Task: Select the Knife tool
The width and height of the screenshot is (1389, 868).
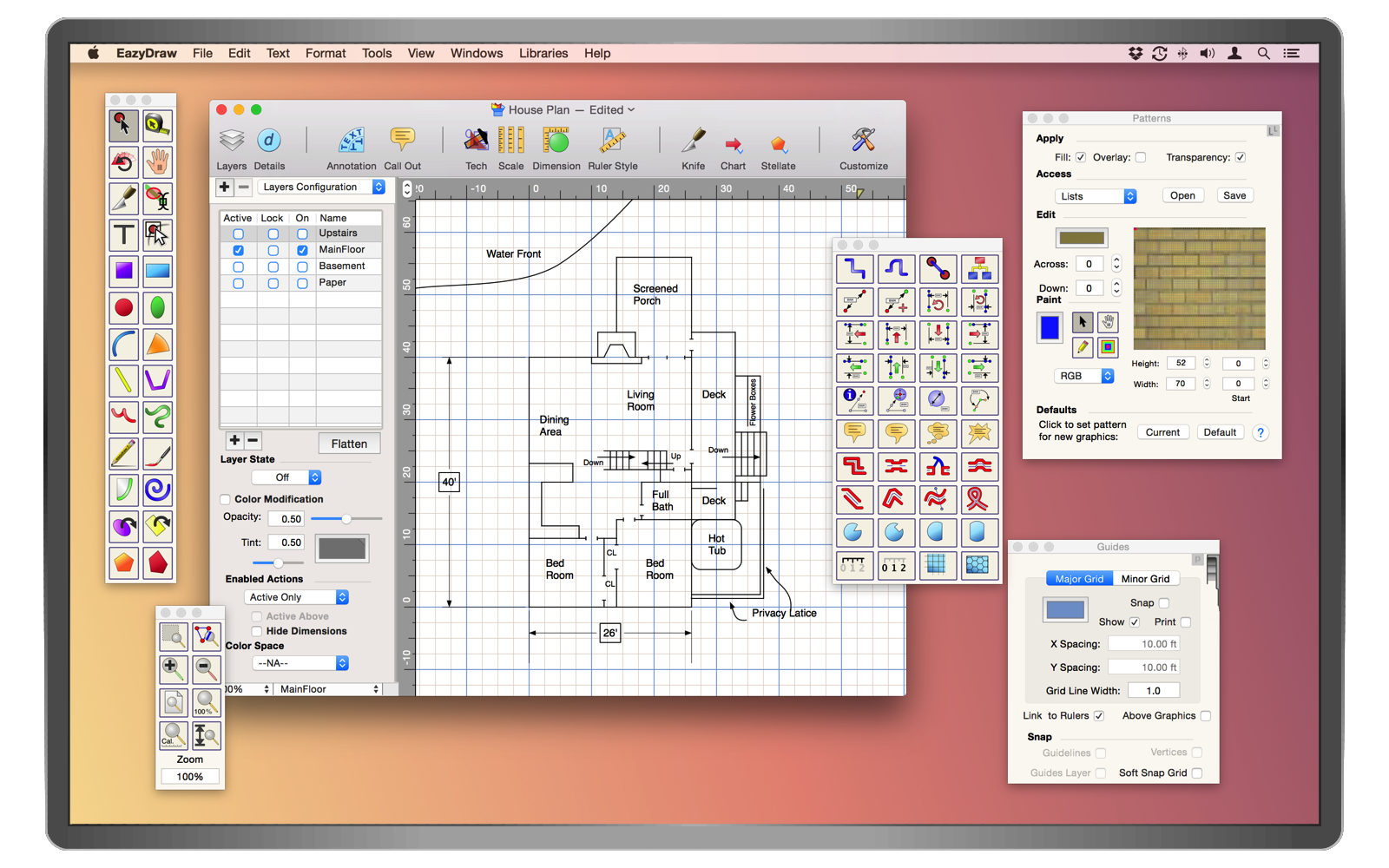Action: [693, 148]
